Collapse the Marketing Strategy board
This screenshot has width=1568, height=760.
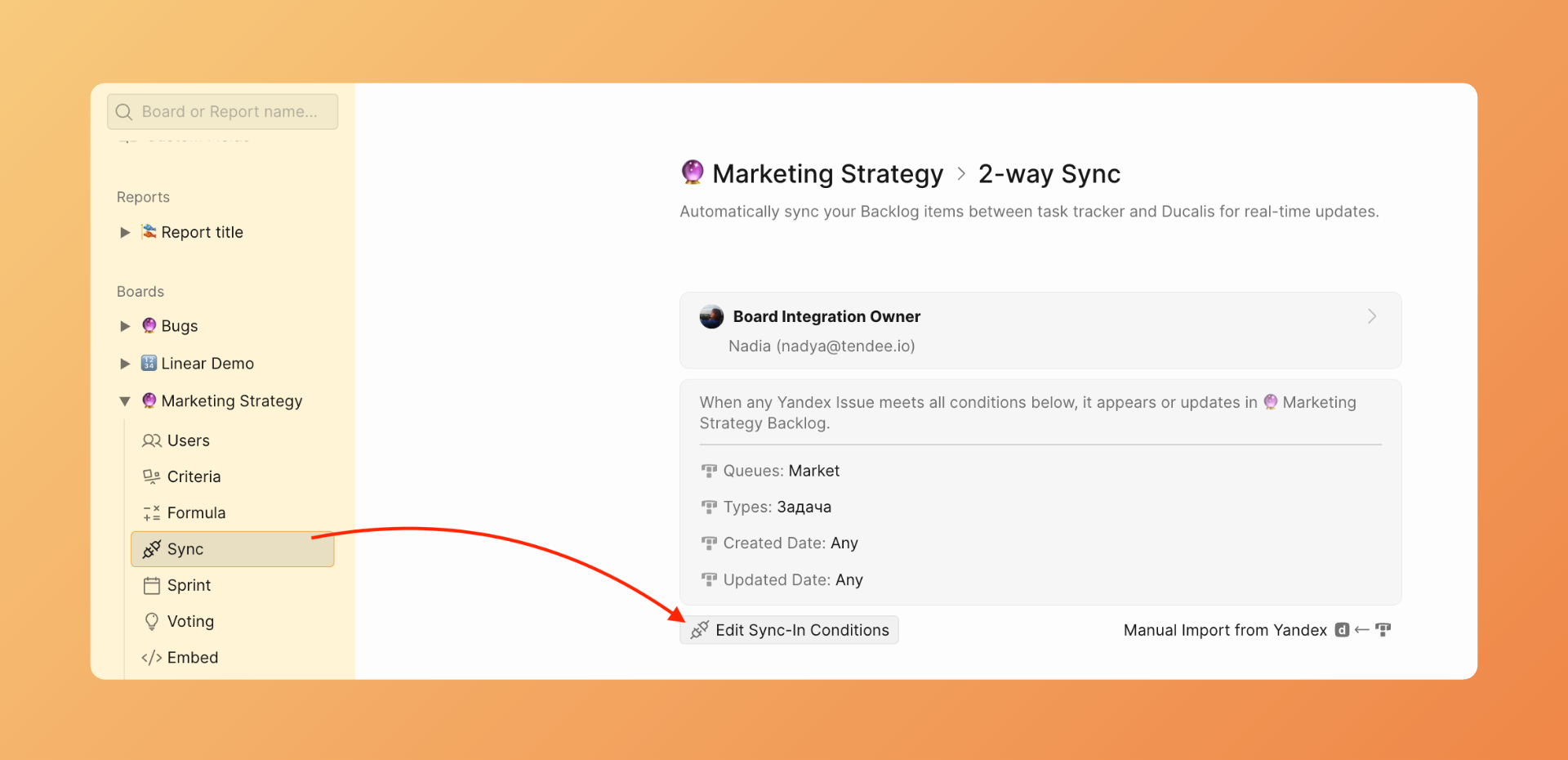[x=125, y=401]
